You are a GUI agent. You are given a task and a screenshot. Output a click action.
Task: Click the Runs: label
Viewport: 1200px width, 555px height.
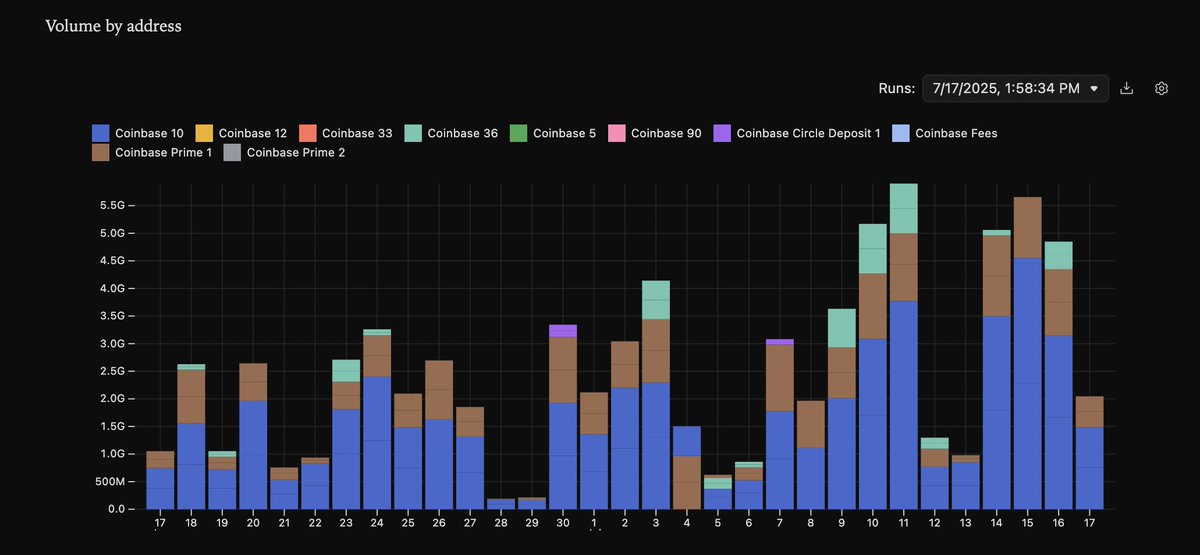pos(896,89)
